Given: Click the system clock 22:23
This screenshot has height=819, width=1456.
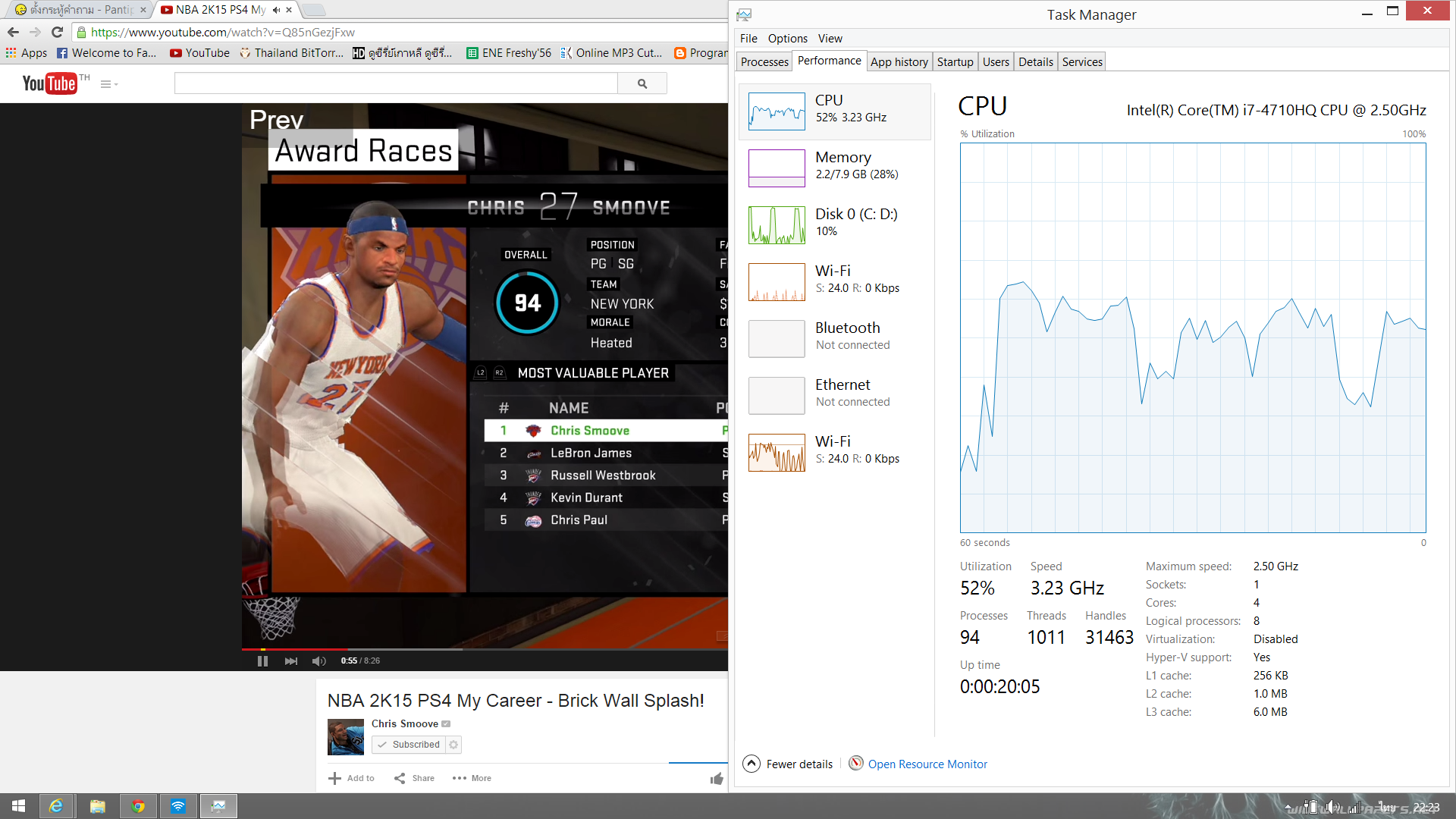Looking at the screenshot, I should point(1426,807).
